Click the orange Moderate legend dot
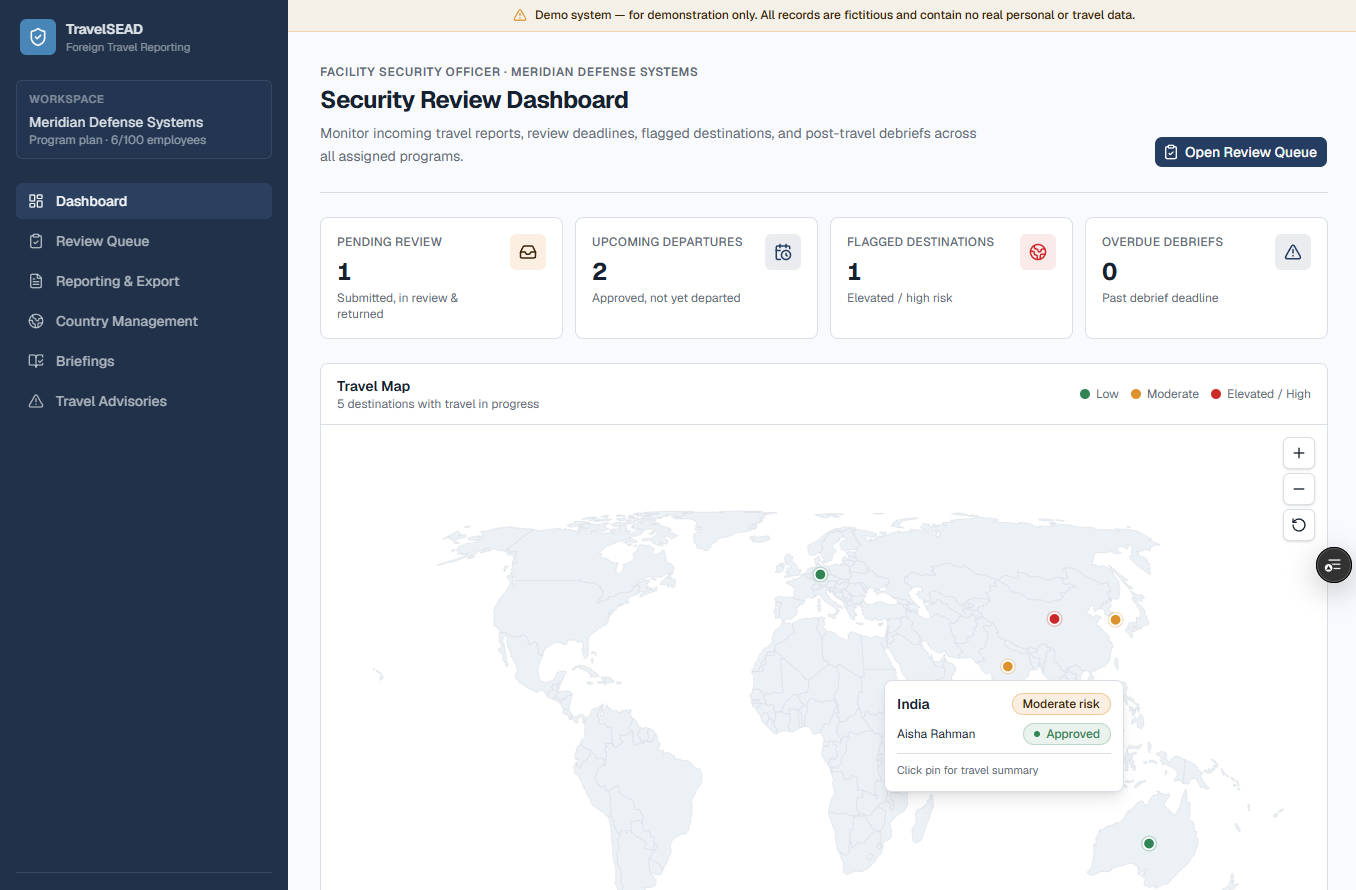The height and width of the screenshot is (890, 1356). pyautogui.click(x=1136, y=394)
